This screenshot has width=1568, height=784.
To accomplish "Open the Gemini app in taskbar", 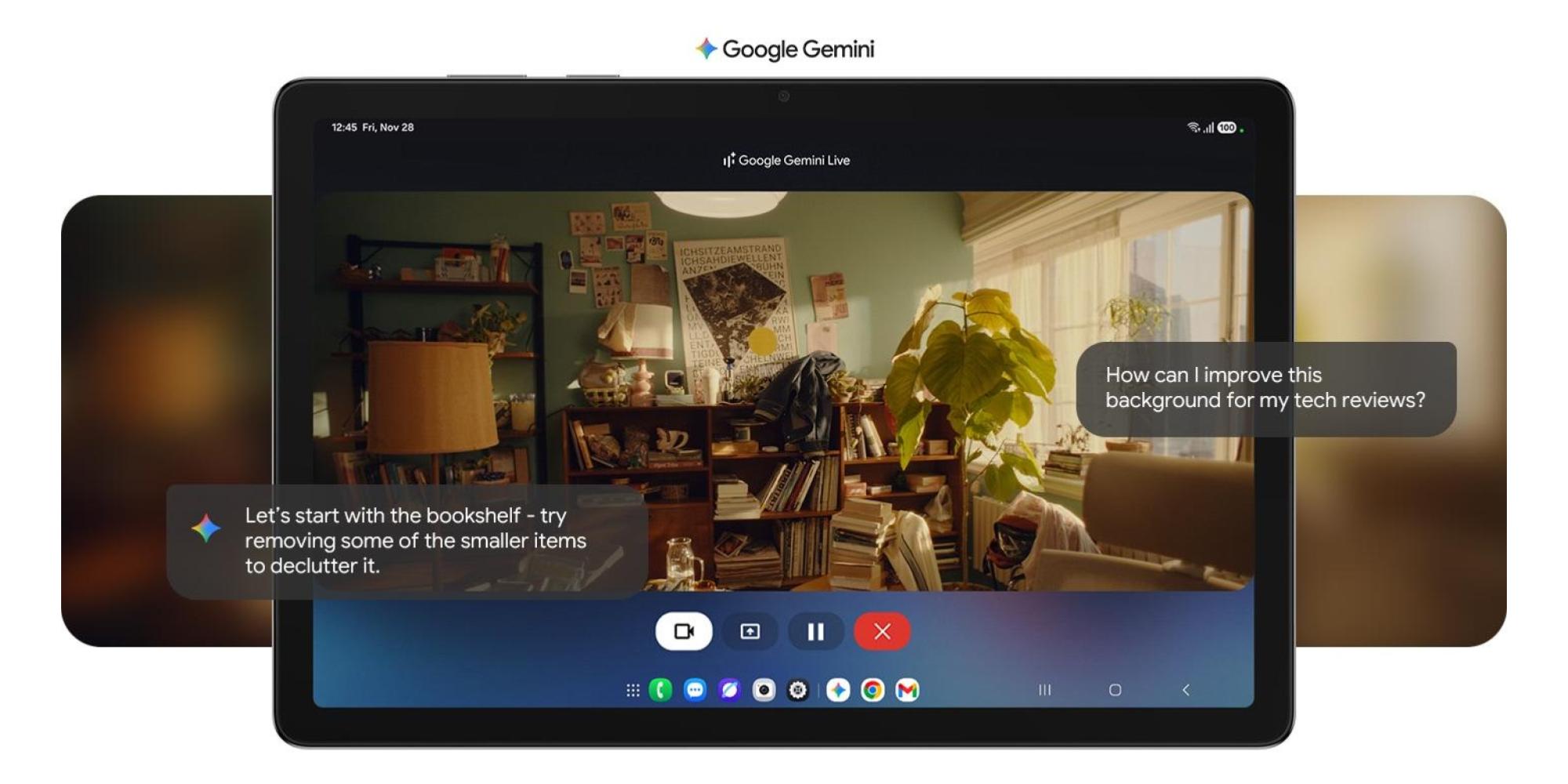I will pos(838,690).
